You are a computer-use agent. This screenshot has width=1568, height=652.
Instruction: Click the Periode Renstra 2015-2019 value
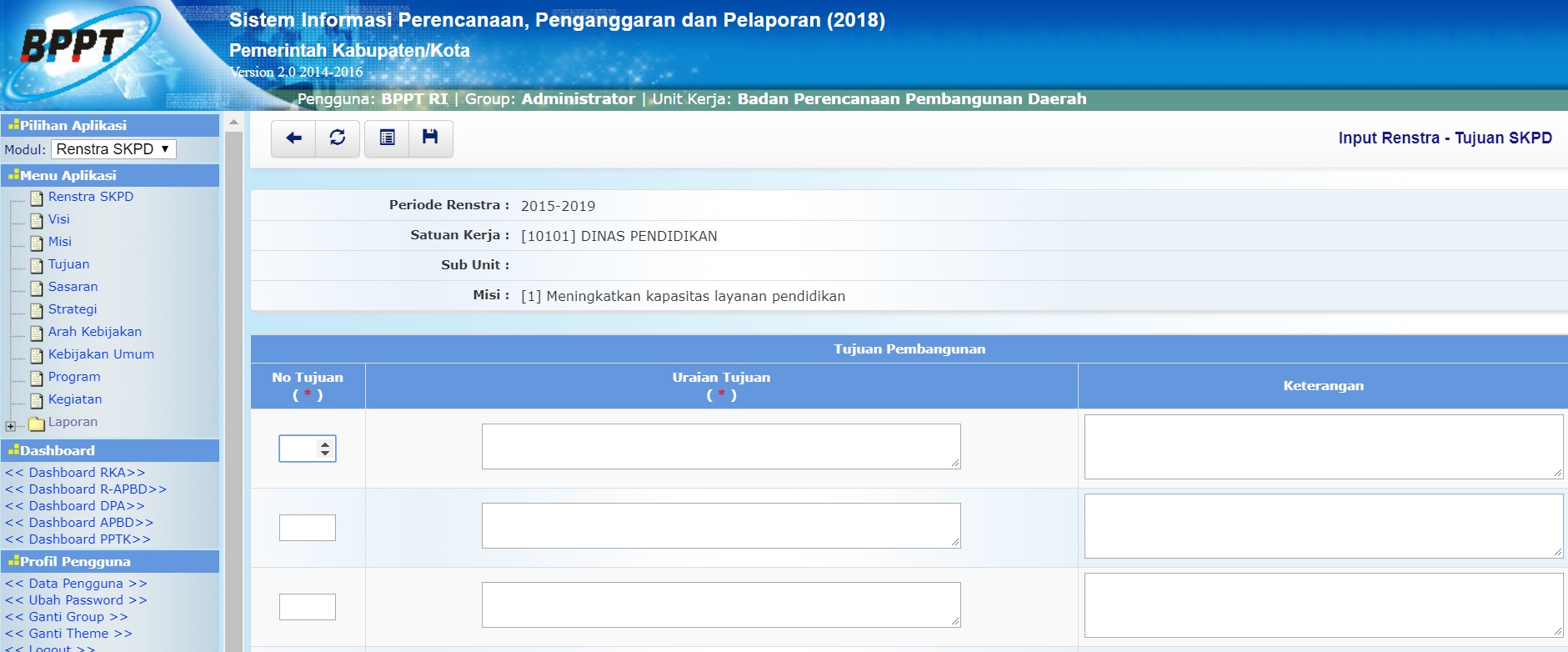pos(558,206)
